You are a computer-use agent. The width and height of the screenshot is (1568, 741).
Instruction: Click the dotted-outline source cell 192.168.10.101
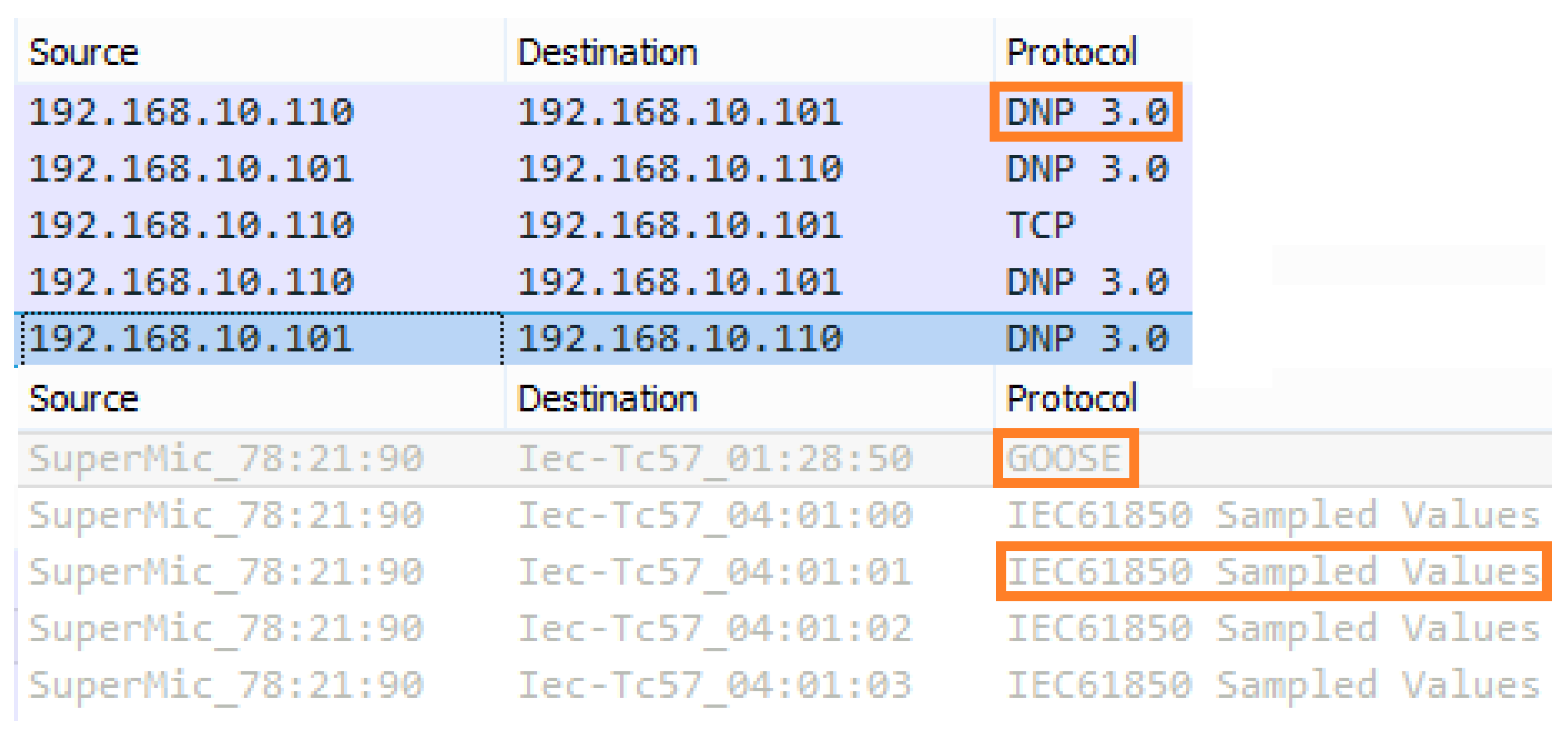click(x=191, y=339)
